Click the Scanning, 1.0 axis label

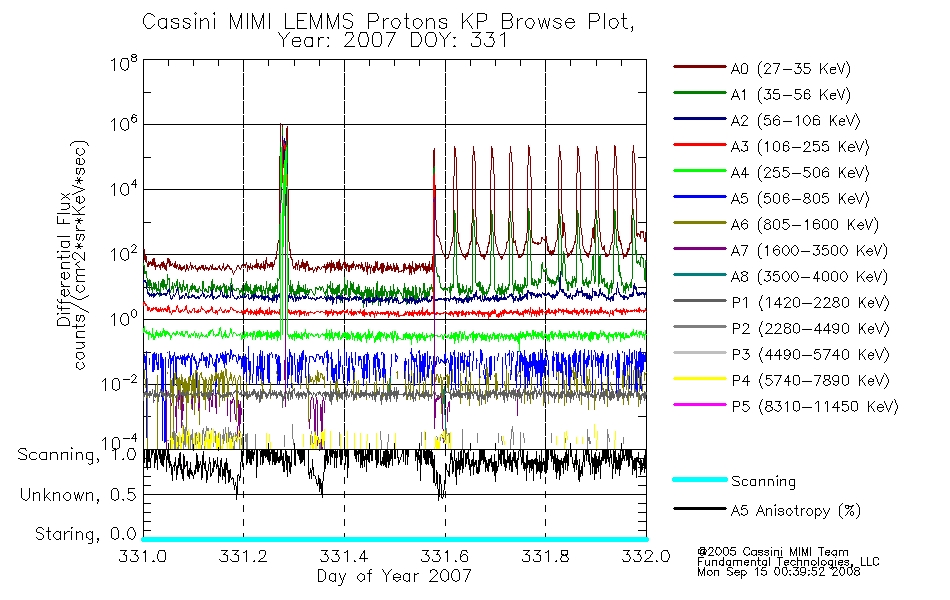click(77, 455)
